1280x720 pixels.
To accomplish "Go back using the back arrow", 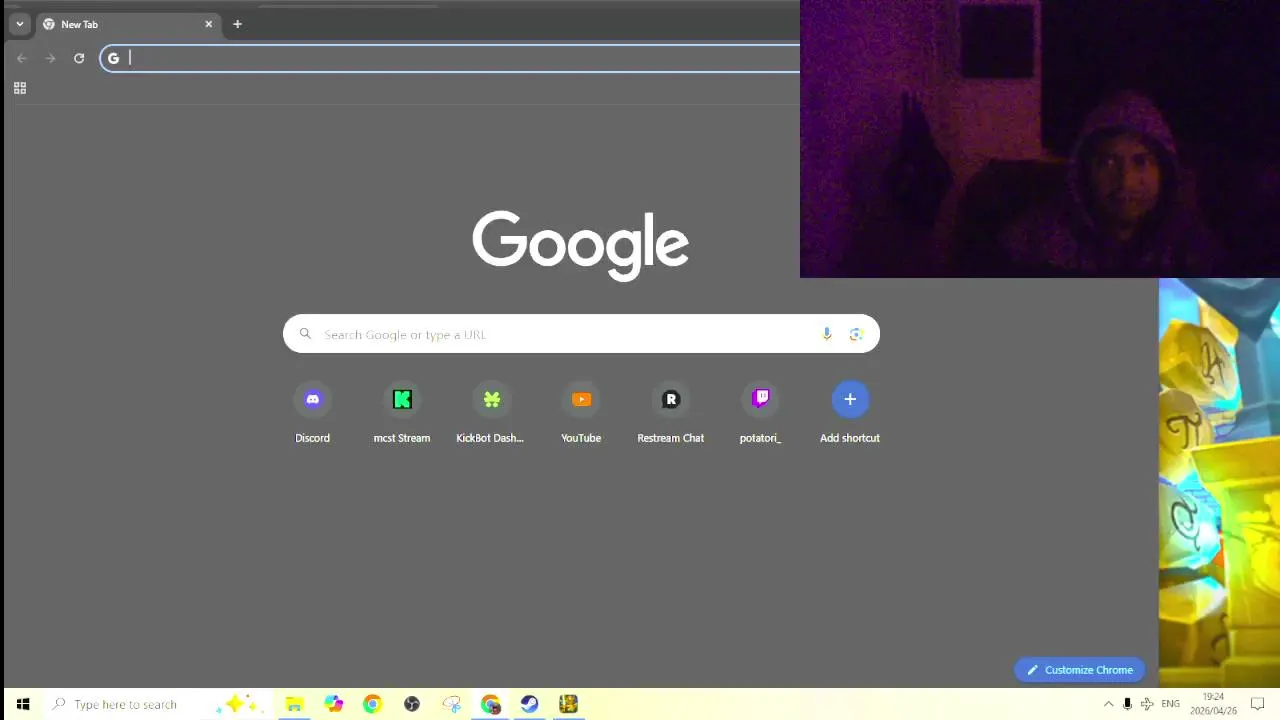I will click(x=22, y=58).
